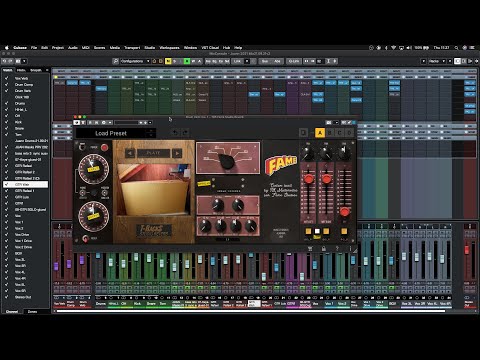Click the rightmost red fader cap
Viewport: 480px width, 360px height.
click(344, 211)
